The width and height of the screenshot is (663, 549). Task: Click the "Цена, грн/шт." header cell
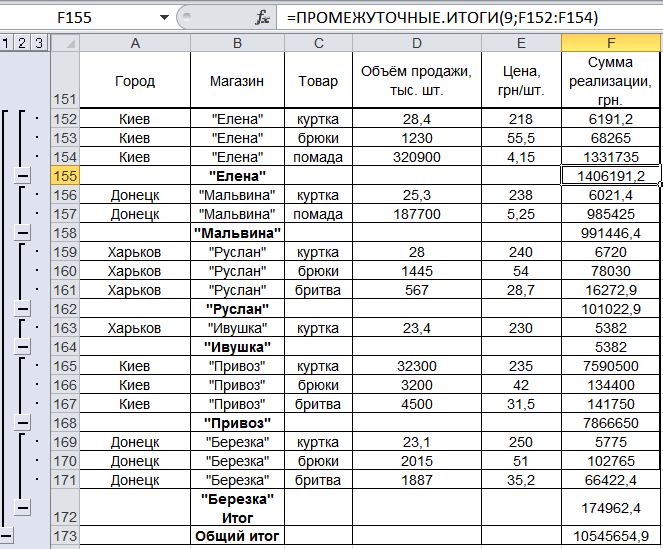point(521,80)
